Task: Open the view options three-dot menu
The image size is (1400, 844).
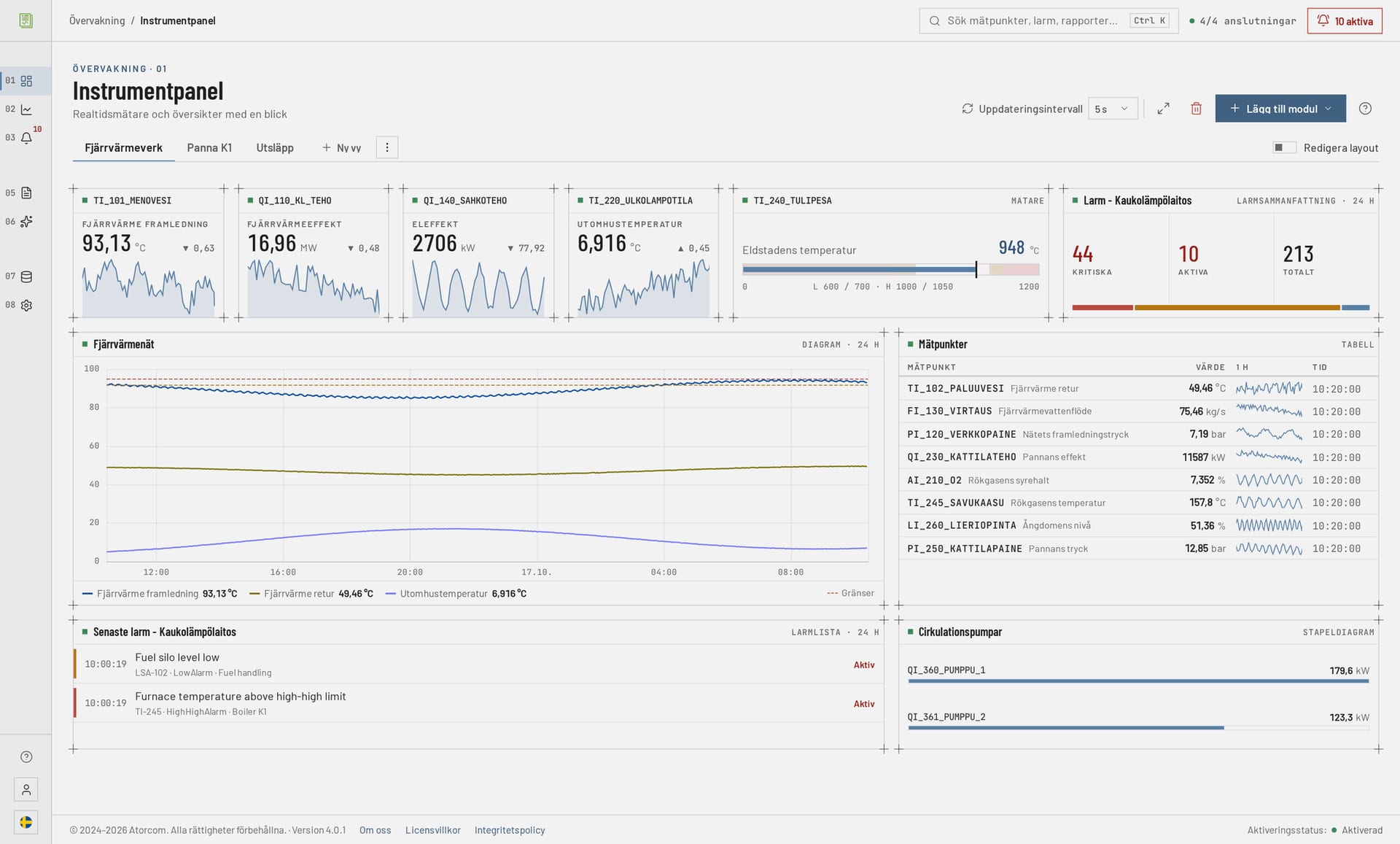Action: [x=387, y=148]
